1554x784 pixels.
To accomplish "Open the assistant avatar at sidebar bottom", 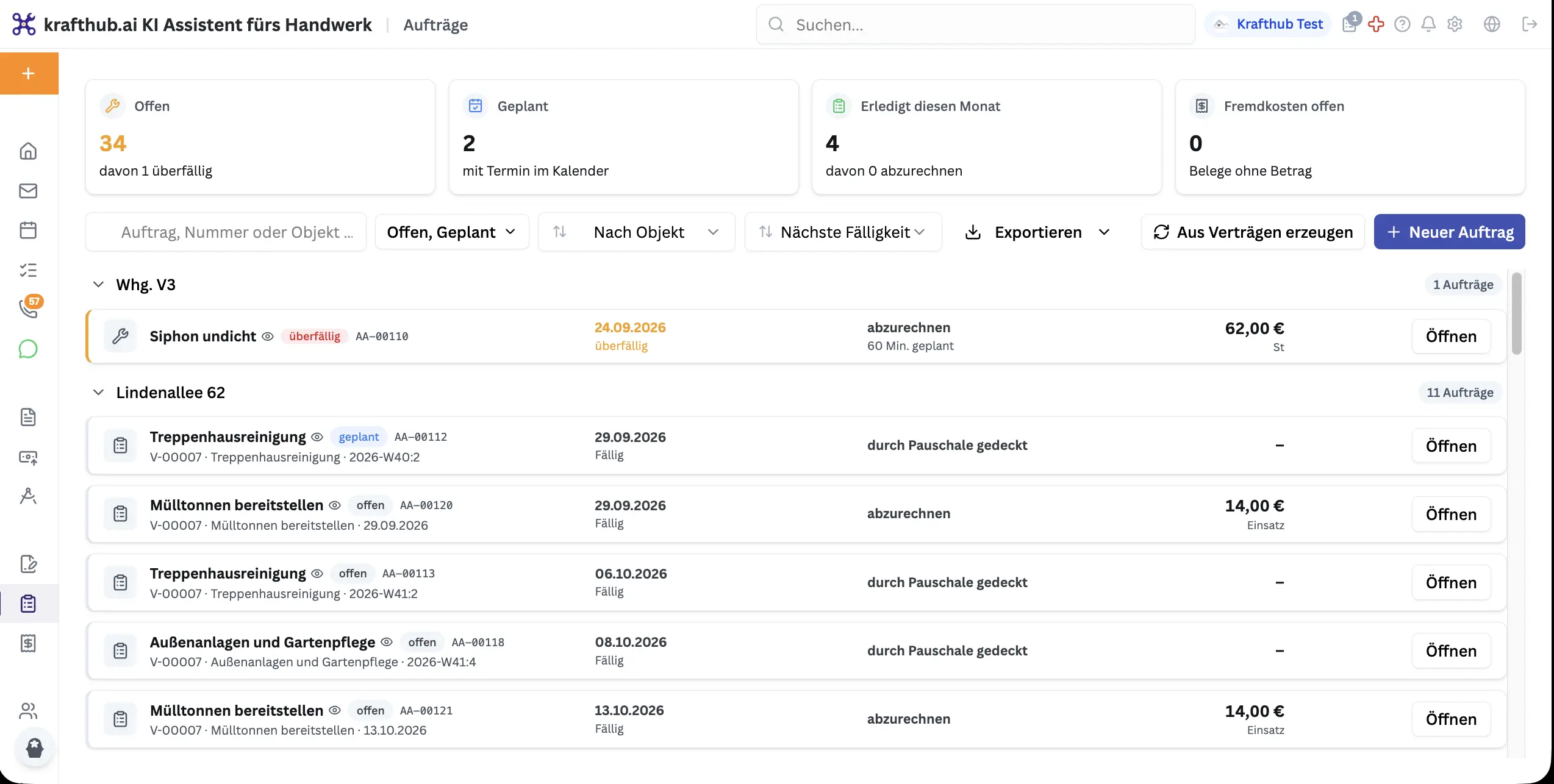I will (x=35, y=747).
